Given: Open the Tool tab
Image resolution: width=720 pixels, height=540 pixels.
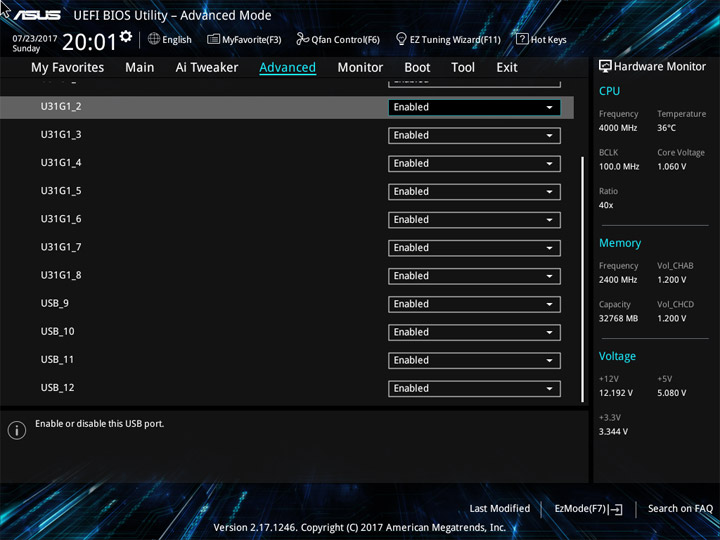Looking at the screenshot, I should click(x=463, y=68).
